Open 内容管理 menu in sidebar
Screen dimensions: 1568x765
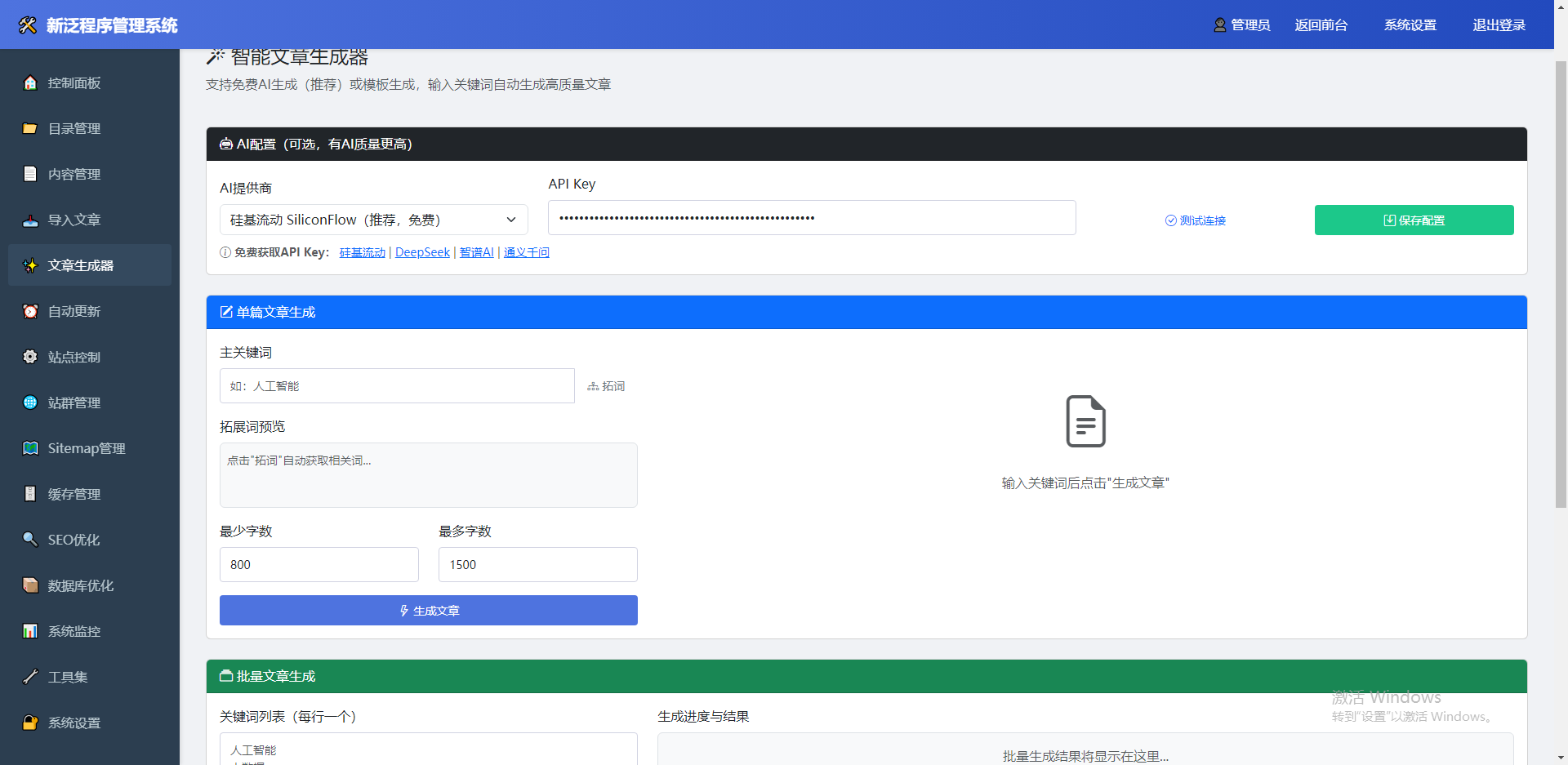[73, 175]
